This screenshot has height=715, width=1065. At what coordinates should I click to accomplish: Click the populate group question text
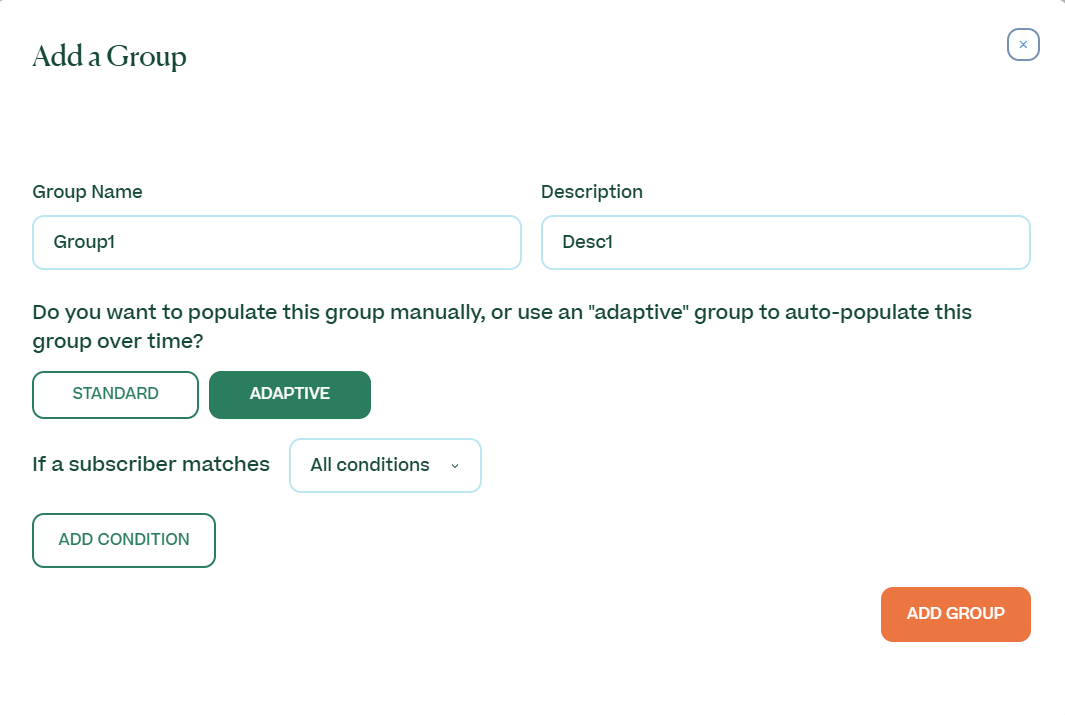(x=502, y=327)
